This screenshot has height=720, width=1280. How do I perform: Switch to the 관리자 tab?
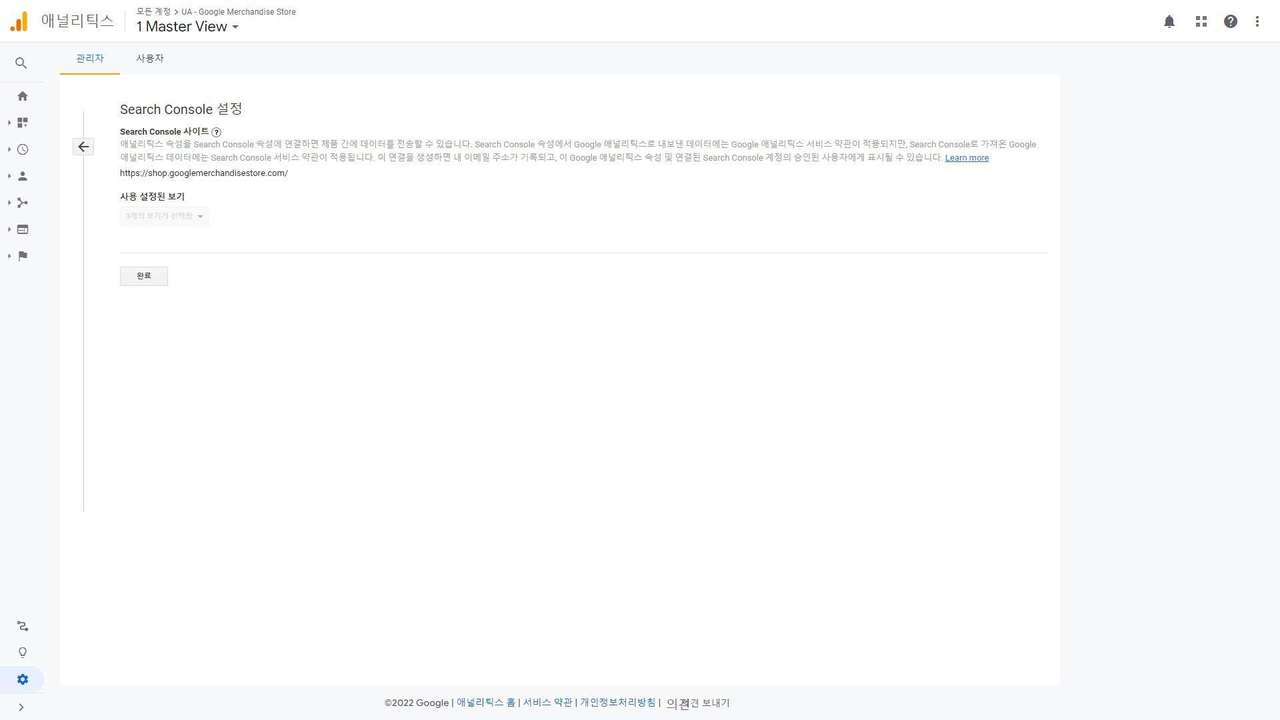click(90, 58)
